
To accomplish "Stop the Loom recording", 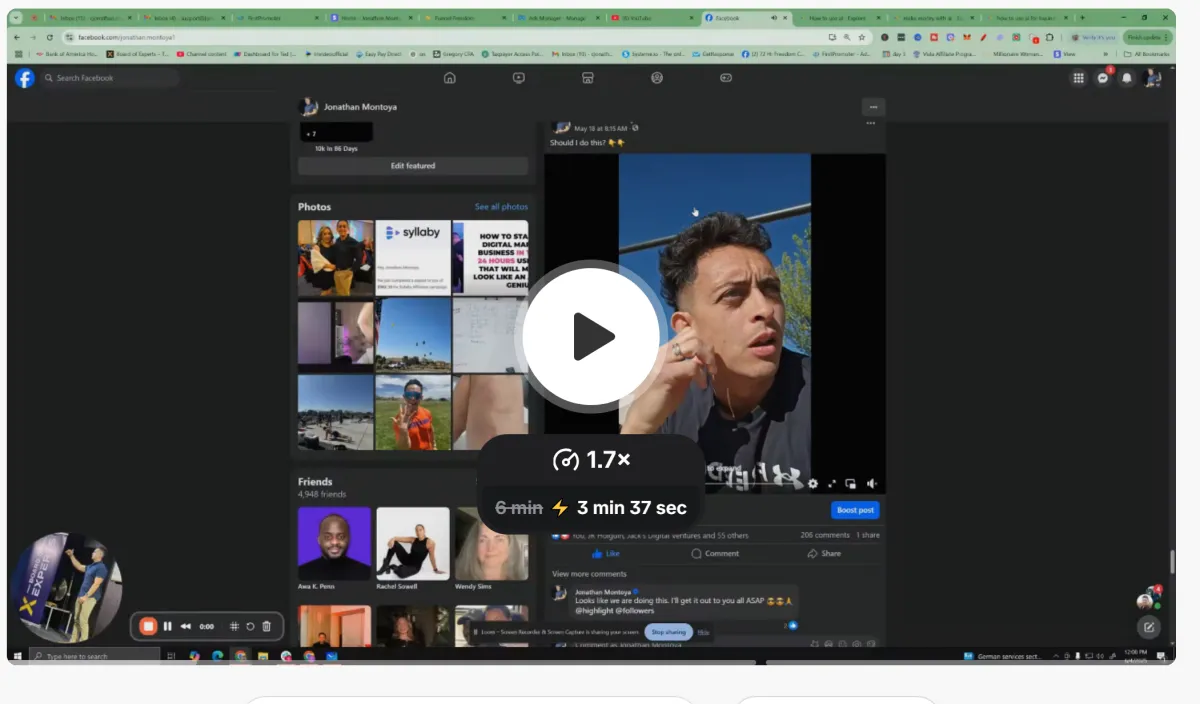I will [148, 626].
